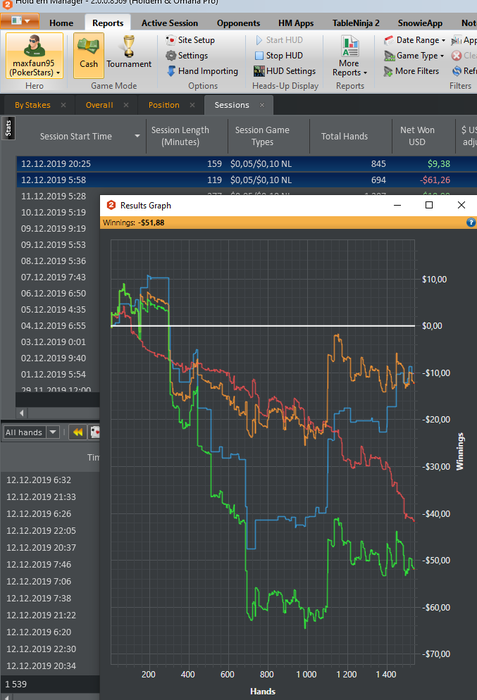Close the Results Graph window

461,205
